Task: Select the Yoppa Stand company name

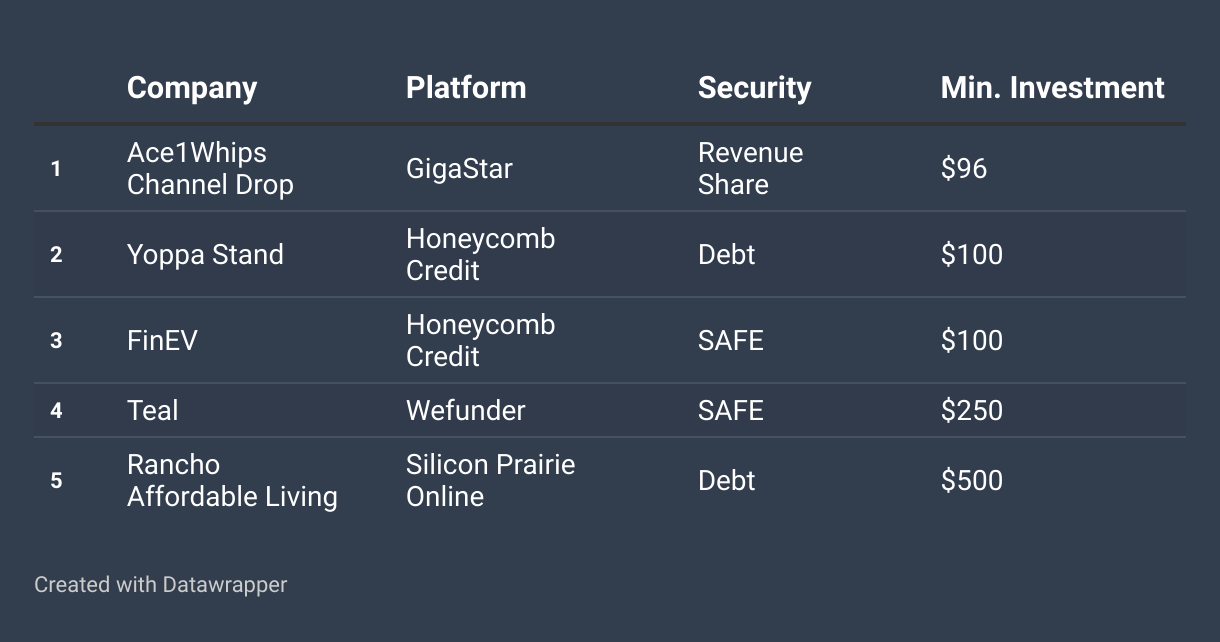Action: (x=205, y=254)
